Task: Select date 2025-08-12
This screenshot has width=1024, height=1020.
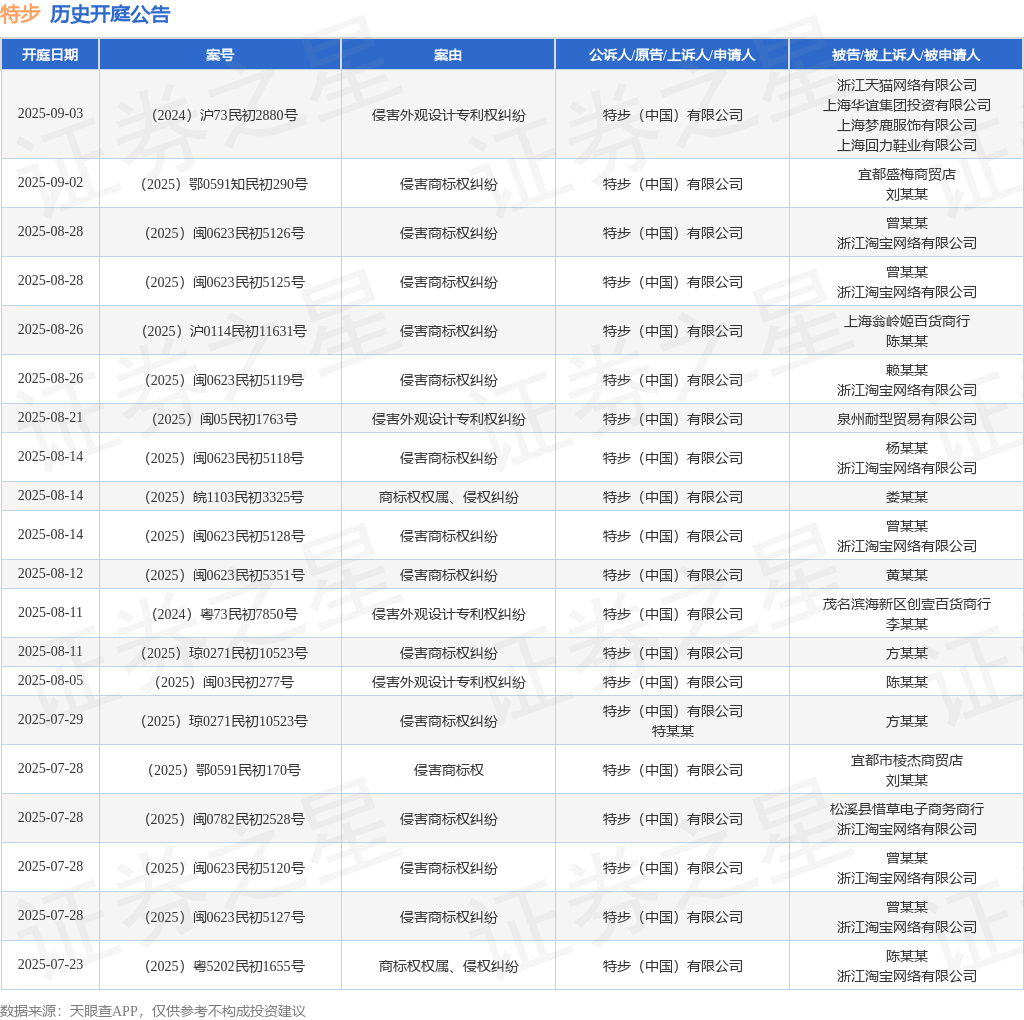Action: pos(50,573)
